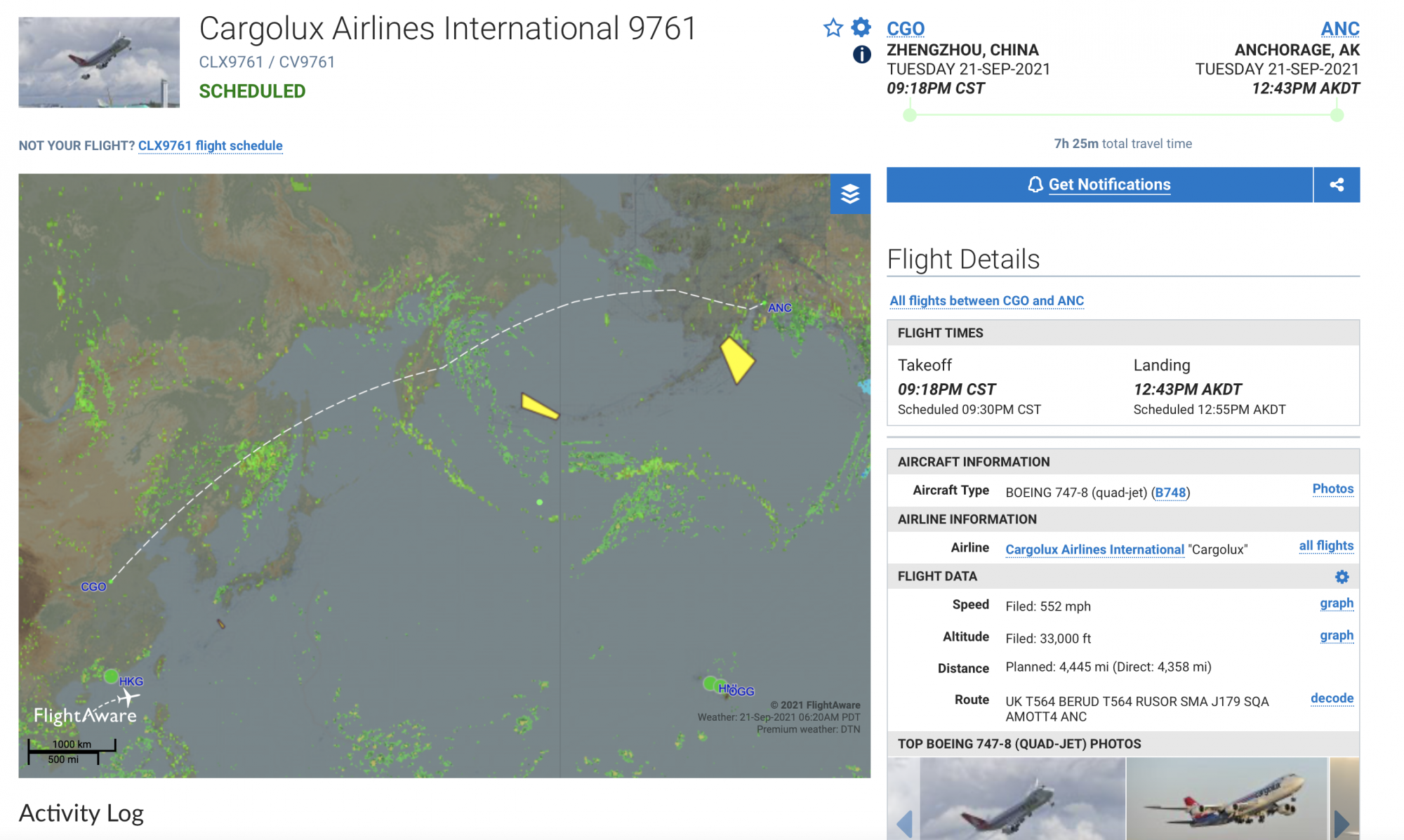
Task: View all flights for Cargolux airline
Action: pyautogui.click(x=1326, y=546)
